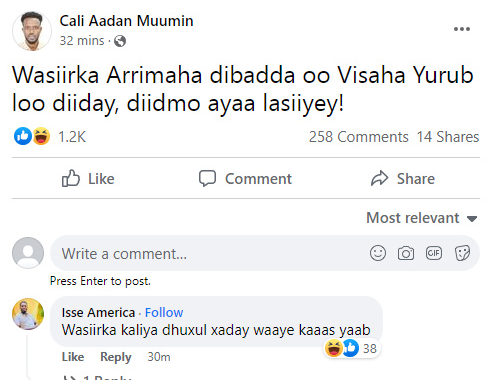View the 14 Shares list
This screenshot has height=380, width=491.
click(x=448, y=137)
